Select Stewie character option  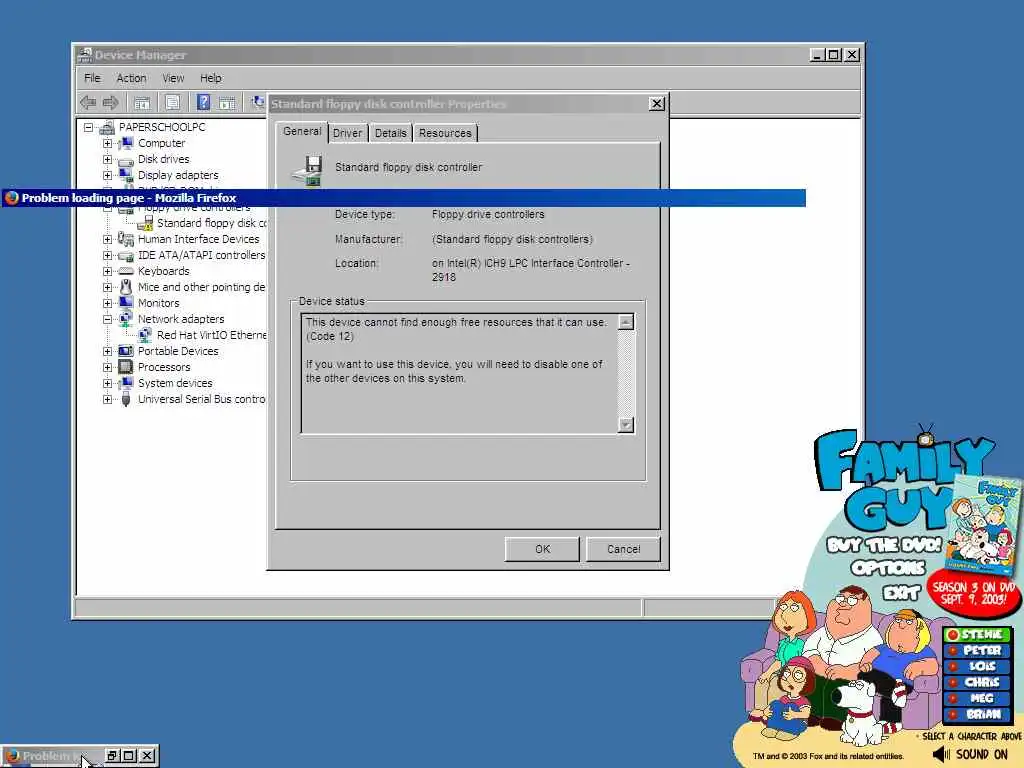pos(977,634)
